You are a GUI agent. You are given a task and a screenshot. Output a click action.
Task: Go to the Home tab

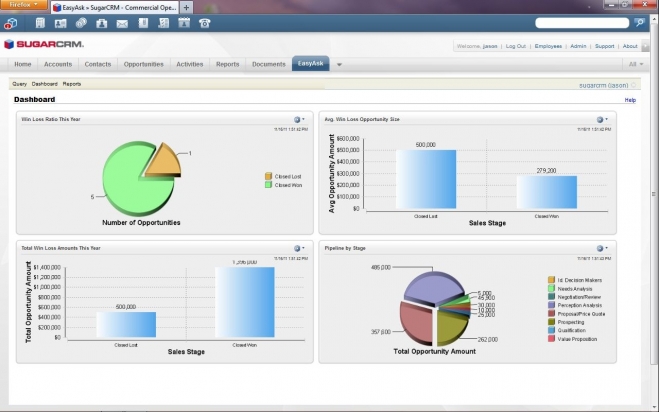coord(23,64)
